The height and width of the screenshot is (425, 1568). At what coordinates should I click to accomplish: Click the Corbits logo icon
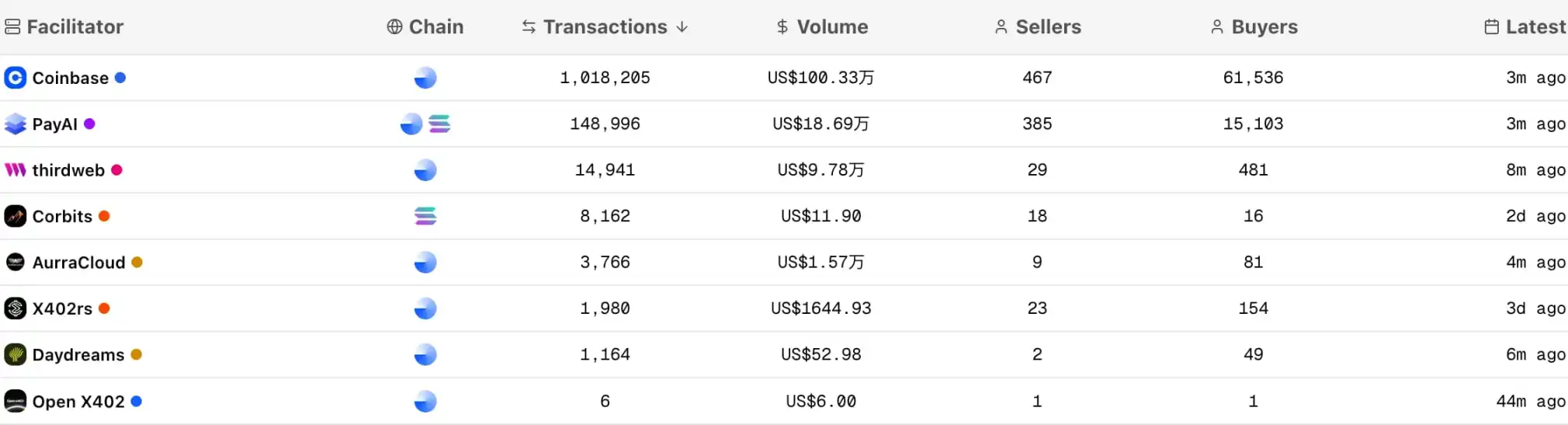tap(15, 216)
